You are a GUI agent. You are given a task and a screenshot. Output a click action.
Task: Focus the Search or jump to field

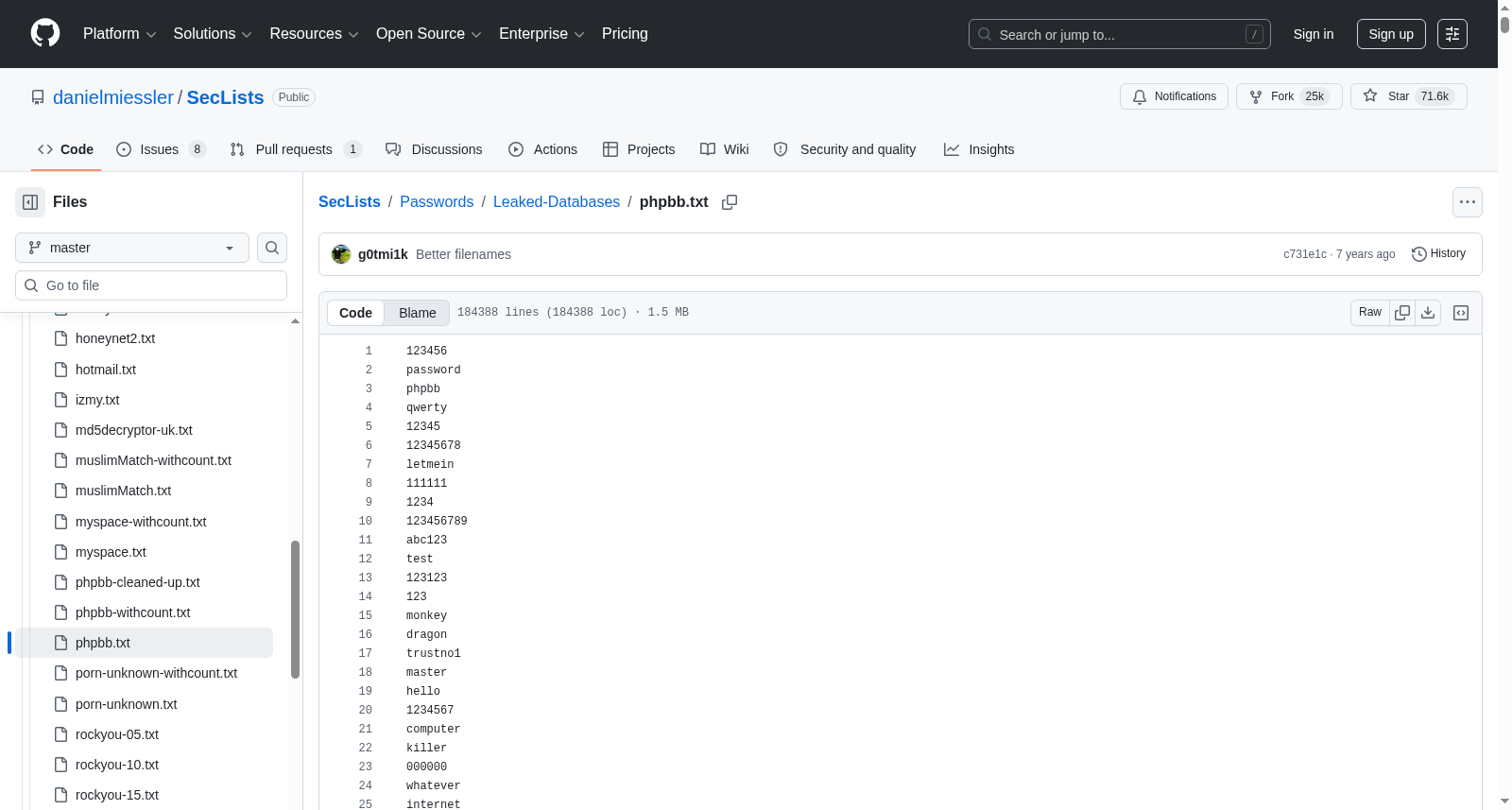(x=1120, y=34)
